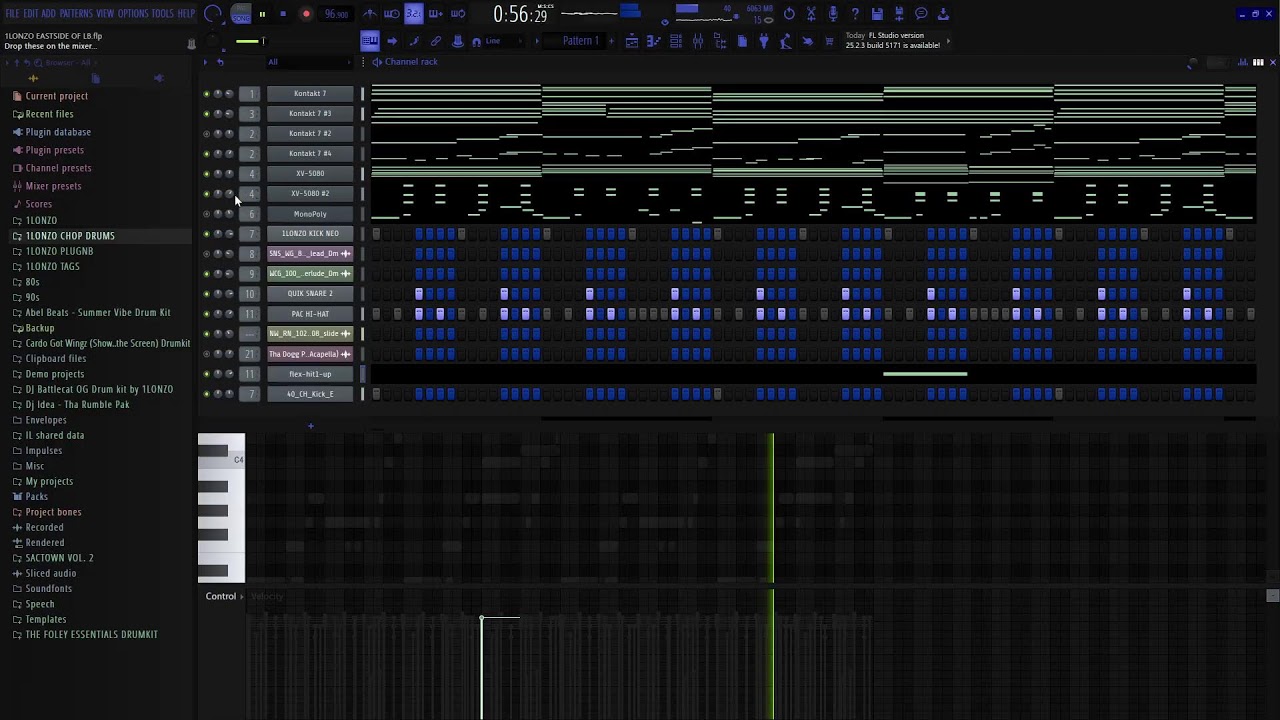Screen dimensions: 1280x720
Task: Toggle mute LED for XV-5080 channel
Action: pos(207,174)
